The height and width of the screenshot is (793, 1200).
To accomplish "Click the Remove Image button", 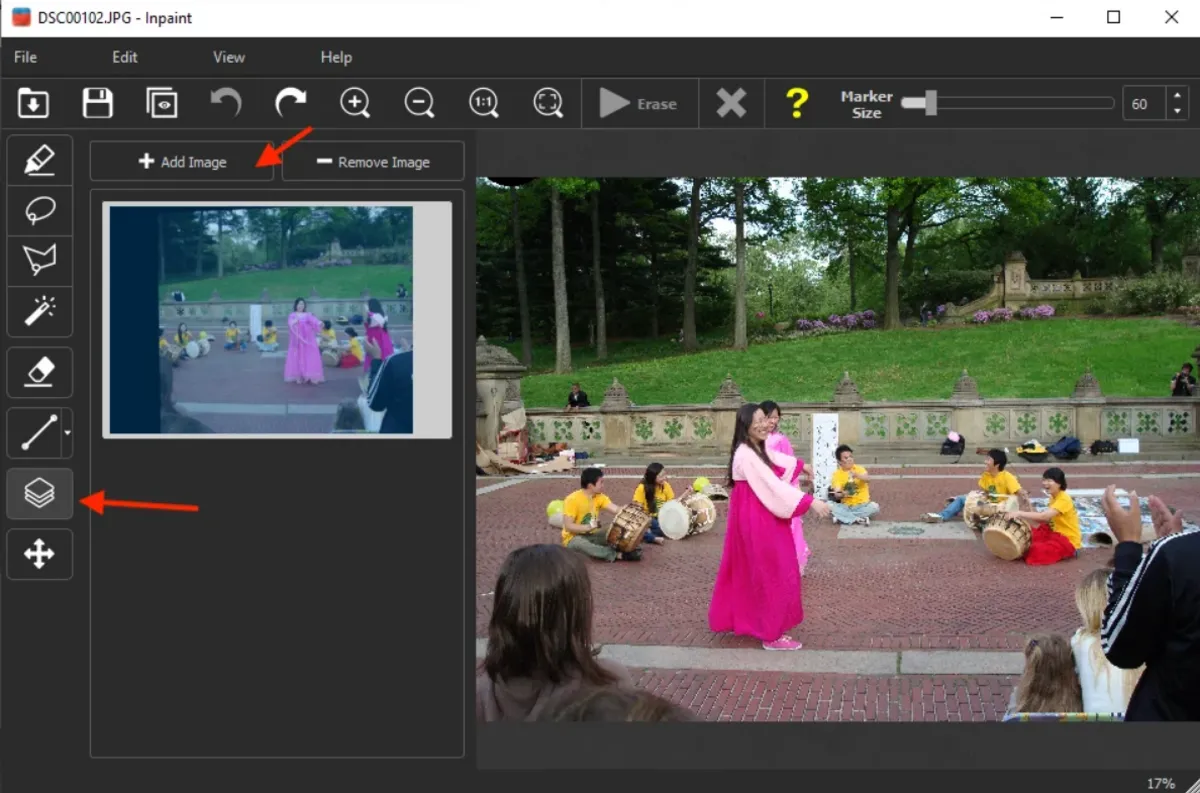I will (x=372, y=161).
